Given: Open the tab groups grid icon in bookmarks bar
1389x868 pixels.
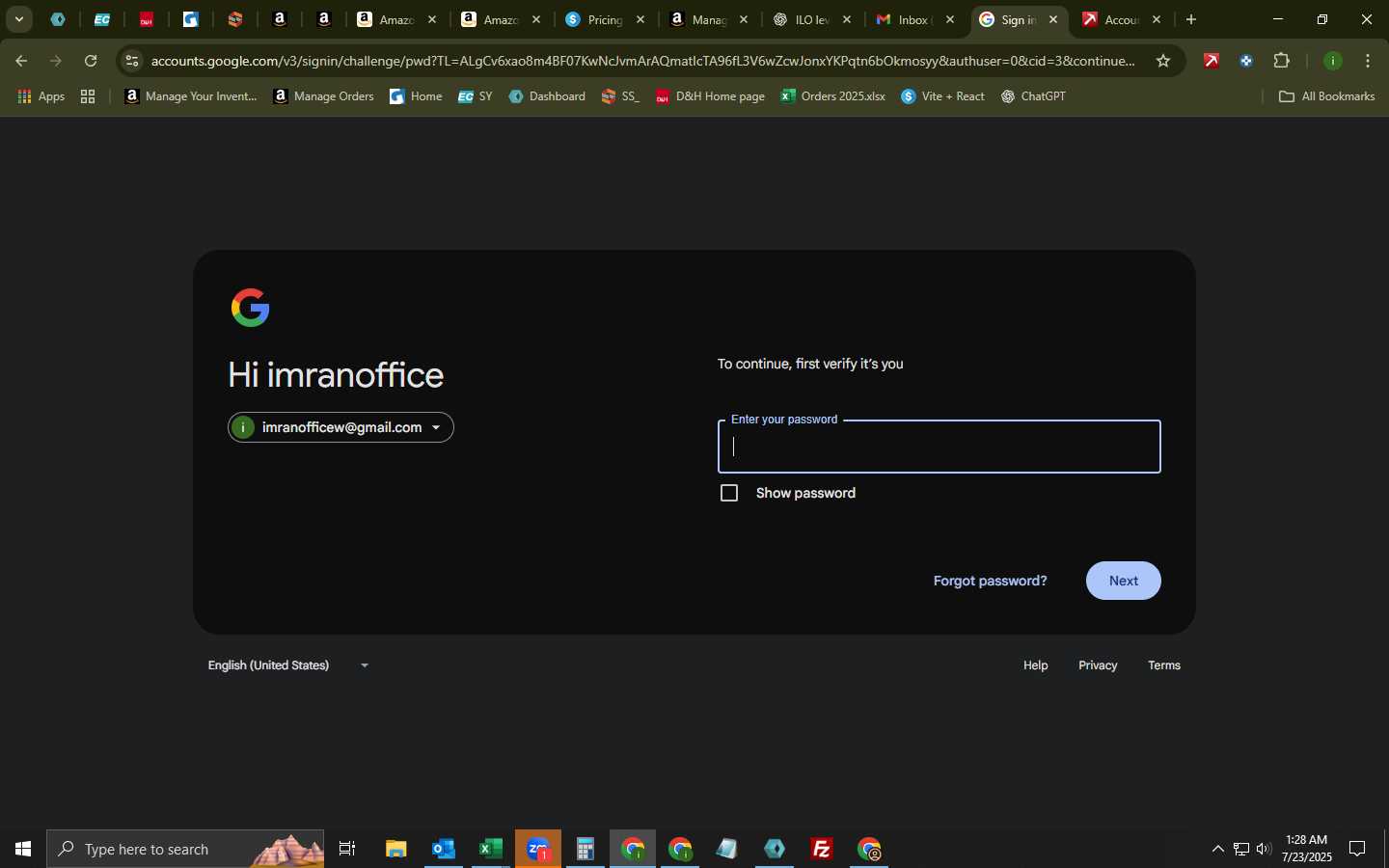Looking at the screenshot, I should (88, 96).
